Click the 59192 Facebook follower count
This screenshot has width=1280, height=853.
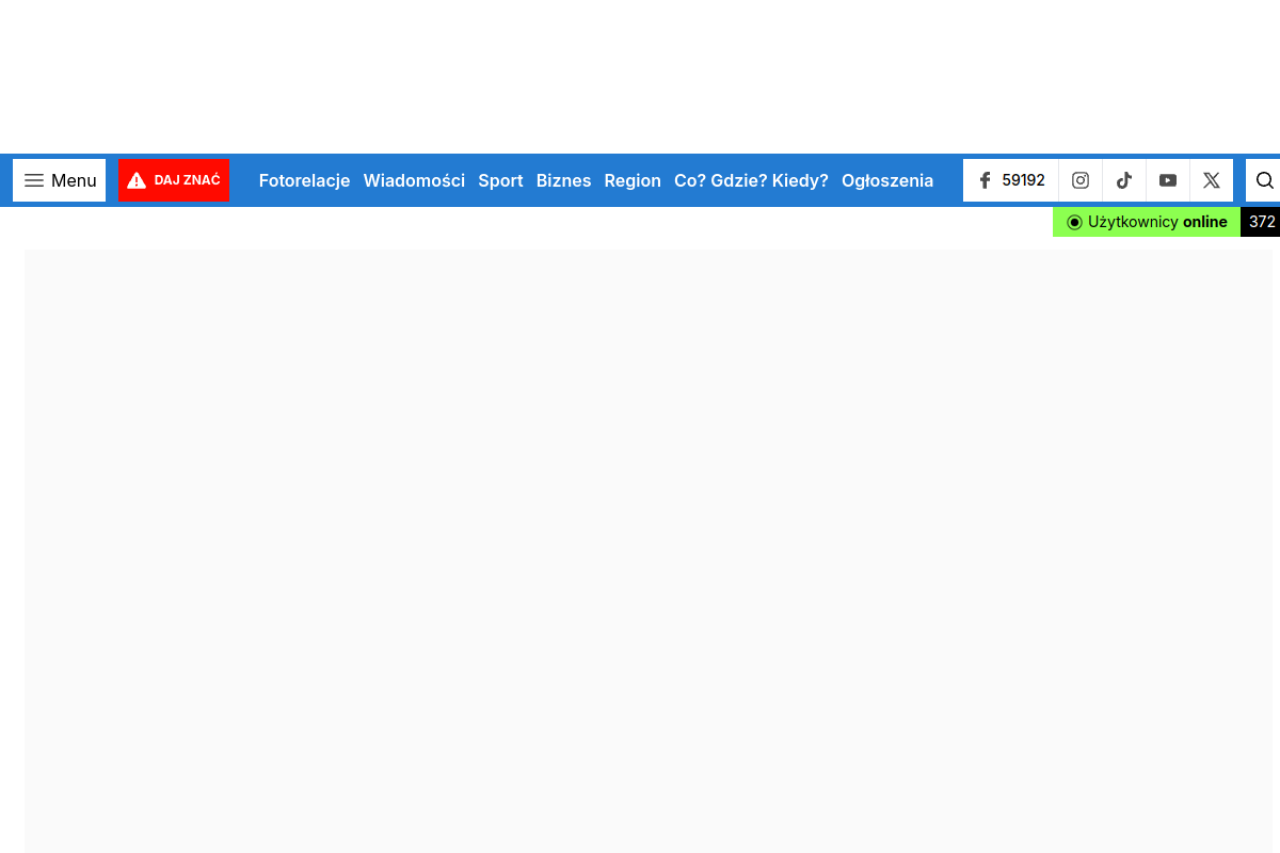[1023, 180]
